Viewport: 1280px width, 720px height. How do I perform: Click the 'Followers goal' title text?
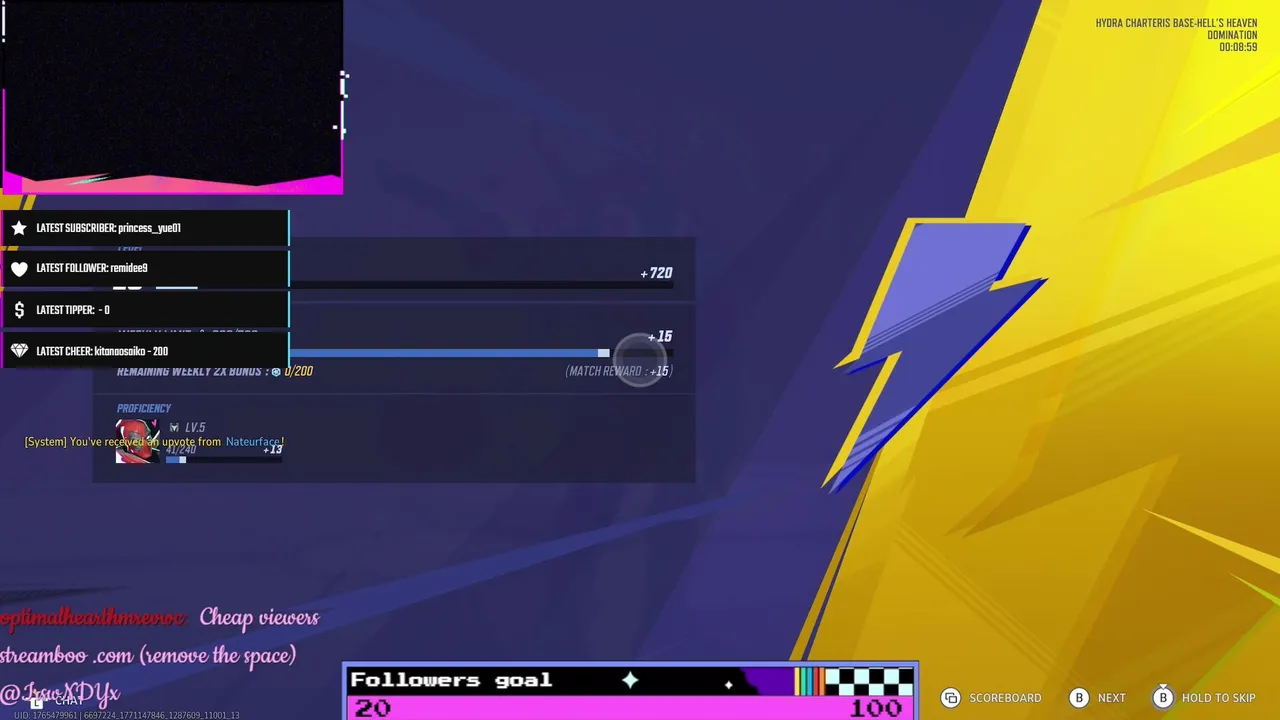click(x=451, y=680)
